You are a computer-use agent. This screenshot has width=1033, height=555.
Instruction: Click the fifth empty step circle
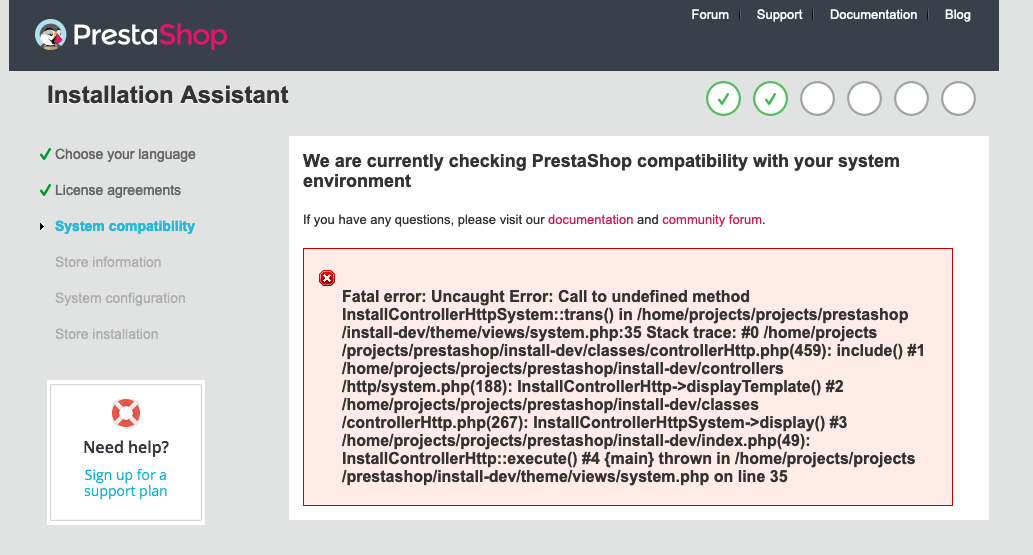pos(911,98)
